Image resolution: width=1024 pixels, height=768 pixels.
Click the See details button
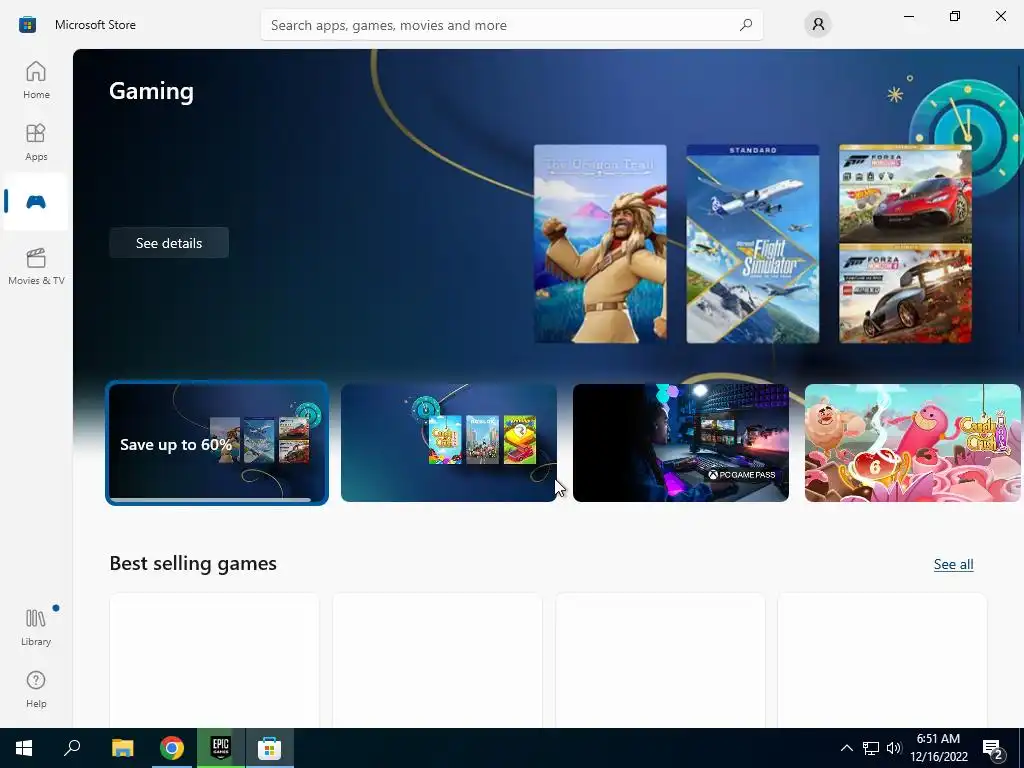[169, 243]
